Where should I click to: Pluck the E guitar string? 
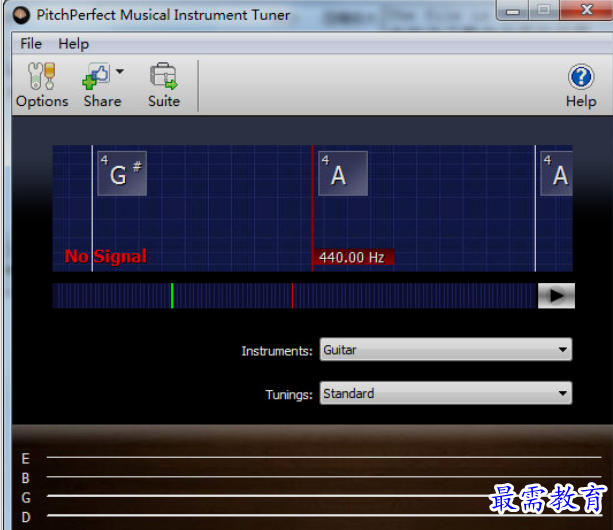pos(324,457)
